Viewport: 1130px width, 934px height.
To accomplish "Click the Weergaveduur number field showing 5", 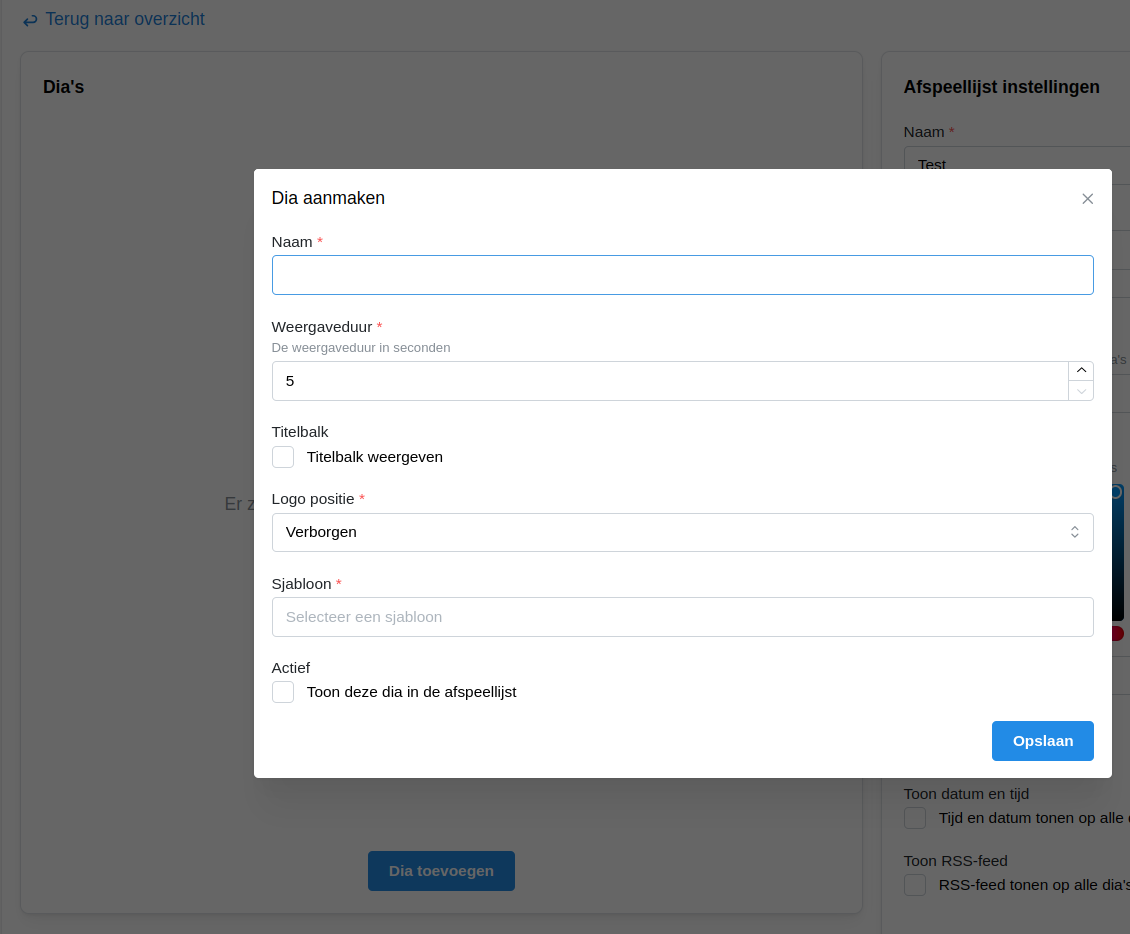I will pyautogui.click(x=668, y=381).
